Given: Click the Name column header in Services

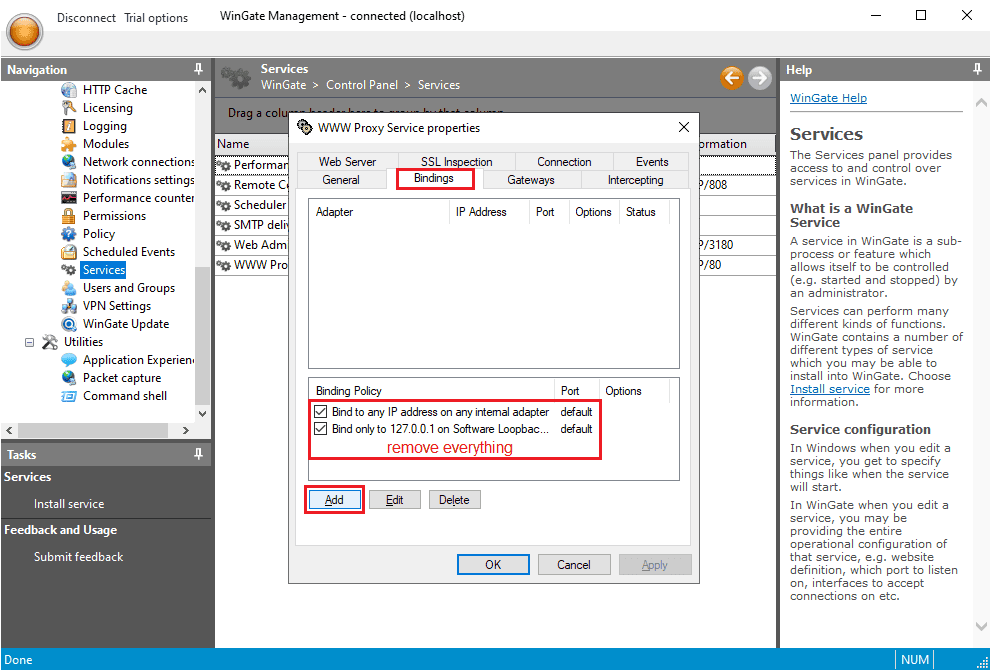Looking at the screenshot, I should (x=252, y=144).
